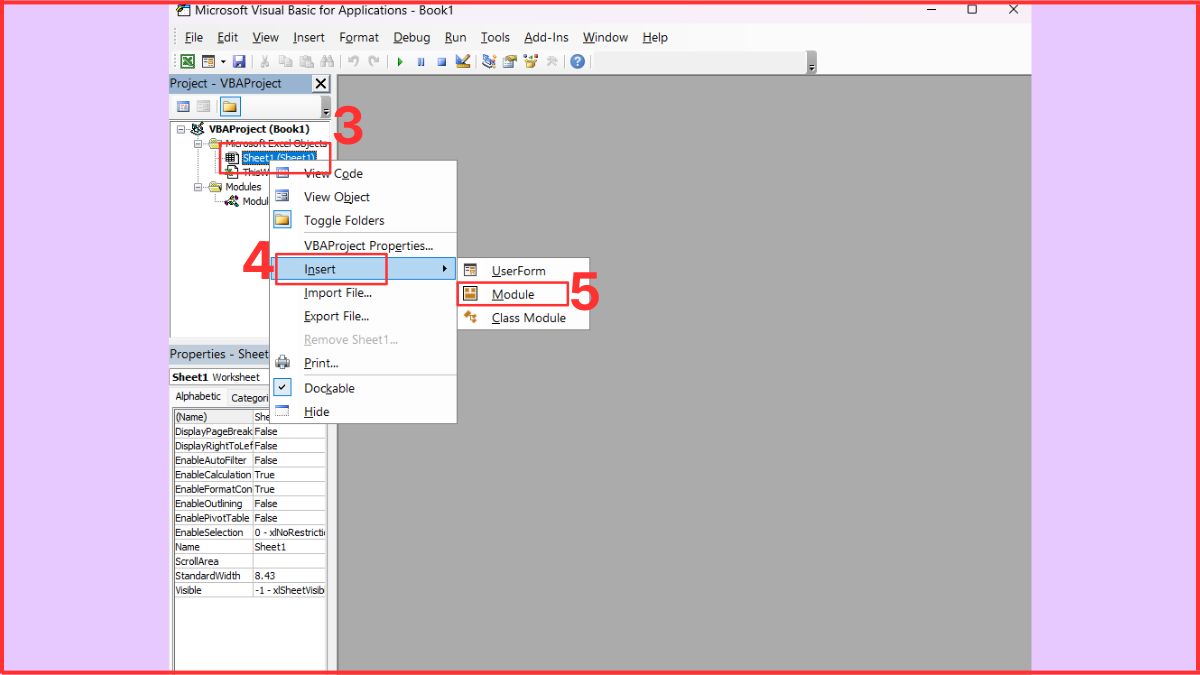Select Module from the Insert submenu
Screen dimensions: 1200x675
coord(512,294)
